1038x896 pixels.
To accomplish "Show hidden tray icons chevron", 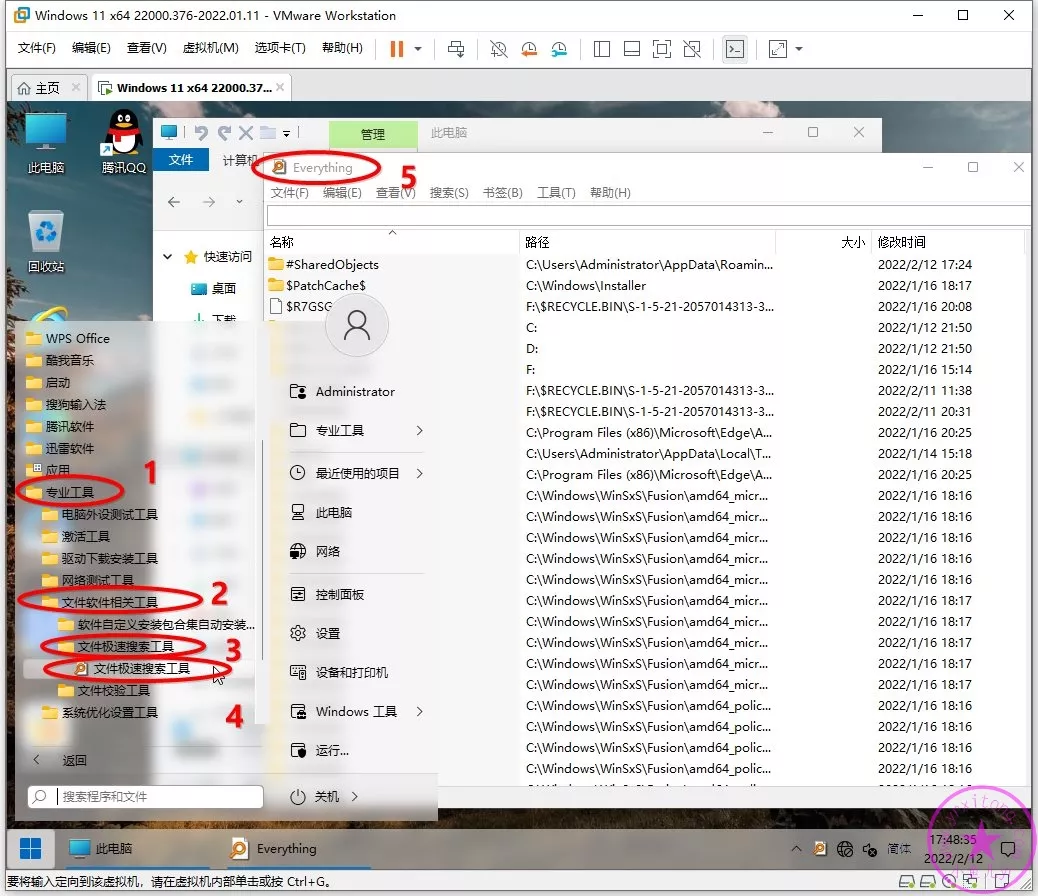I will 796,849.
